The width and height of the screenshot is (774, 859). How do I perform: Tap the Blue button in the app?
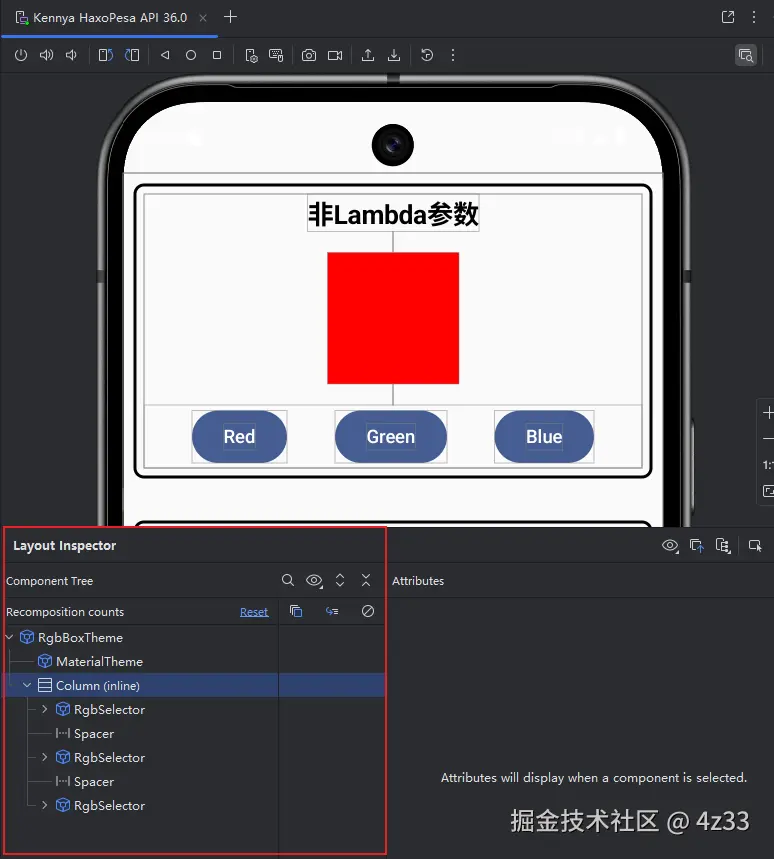click(x=544, y=437)
